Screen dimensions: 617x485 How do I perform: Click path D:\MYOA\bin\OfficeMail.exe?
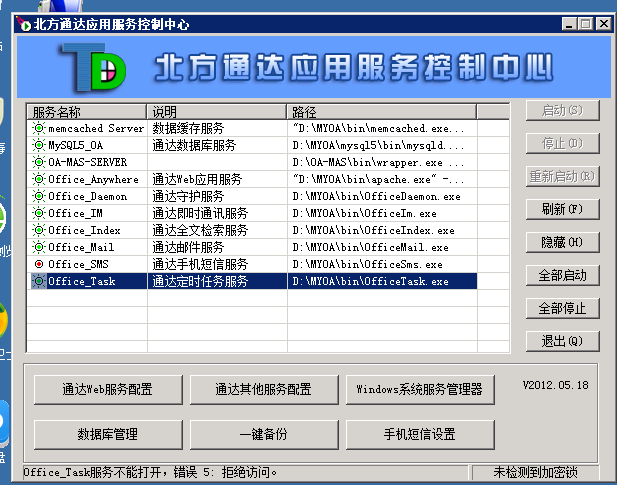point(370,247)
